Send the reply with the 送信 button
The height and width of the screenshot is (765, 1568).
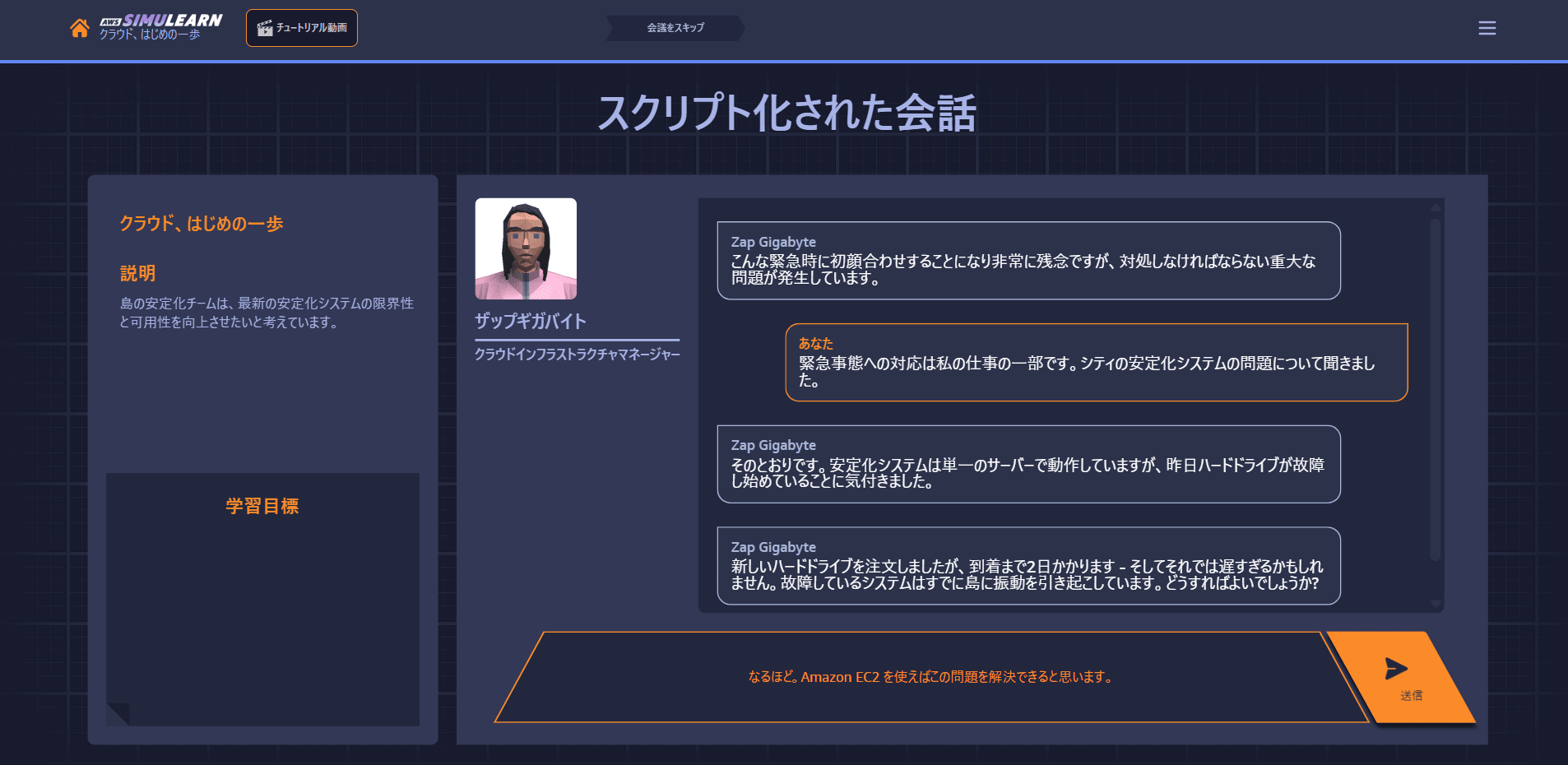pyautogui.click(x=1403, y=677)
